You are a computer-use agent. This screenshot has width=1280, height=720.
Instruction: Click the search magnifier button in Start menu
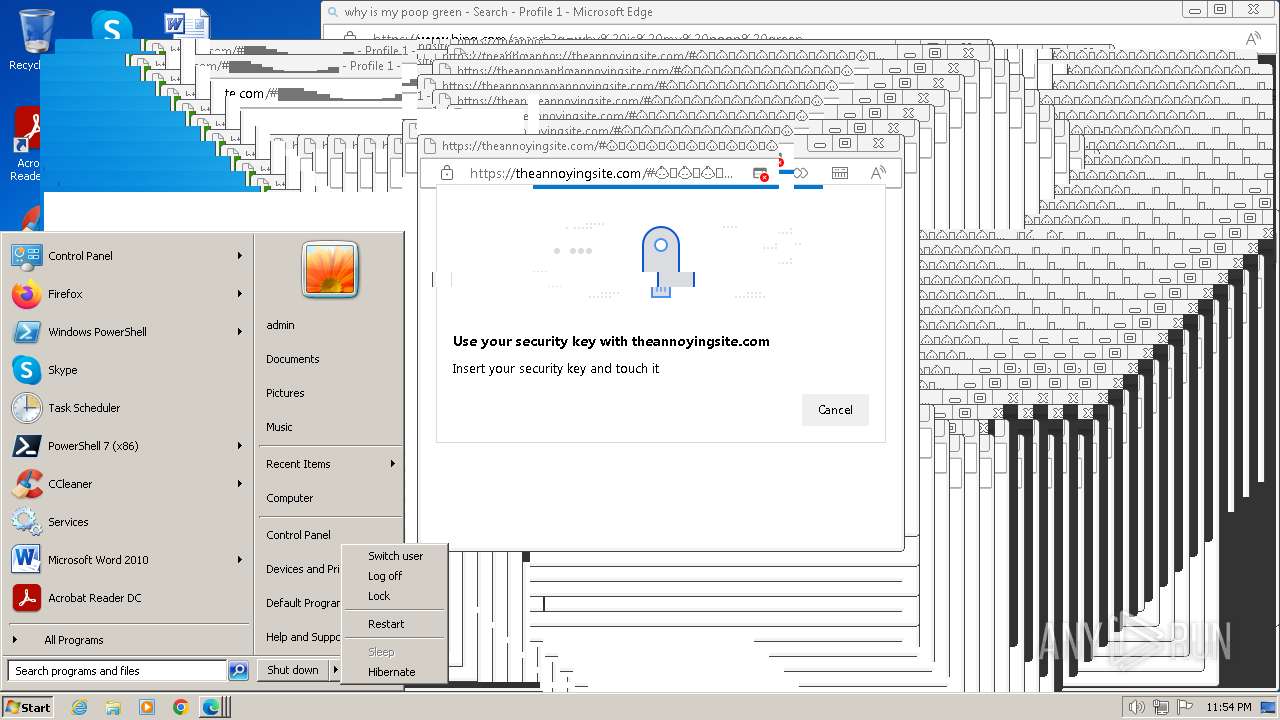point(238,671)
